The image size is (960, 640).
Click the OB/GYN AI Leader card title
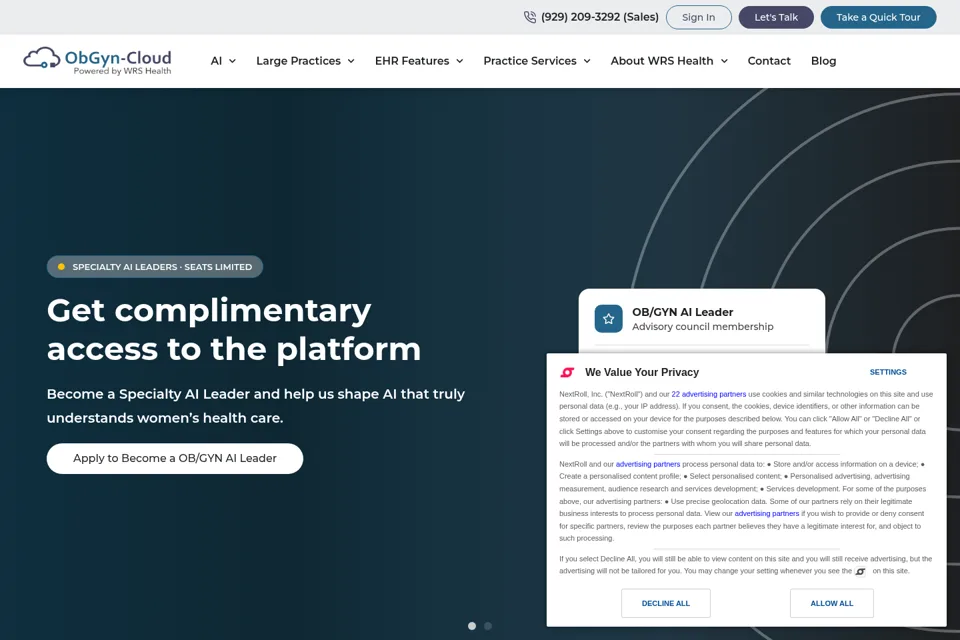coord(682,312)
